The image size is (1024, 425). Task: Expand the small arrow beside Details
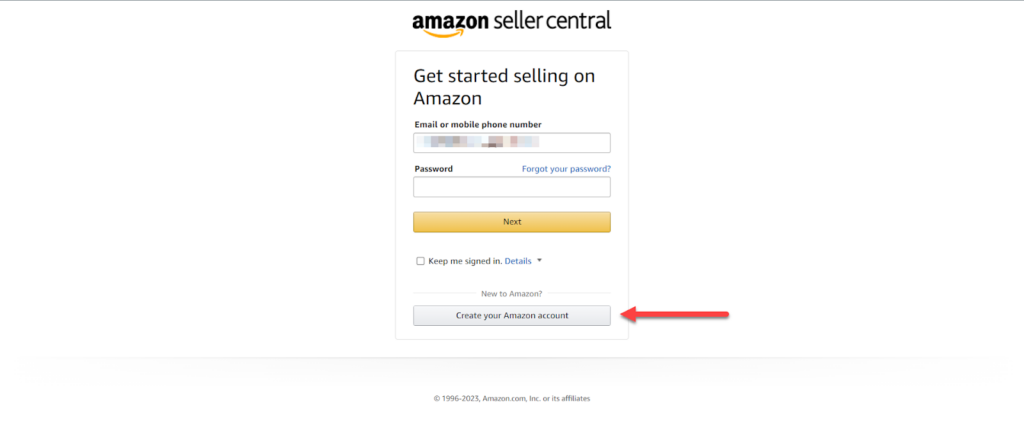click(539, 260)
